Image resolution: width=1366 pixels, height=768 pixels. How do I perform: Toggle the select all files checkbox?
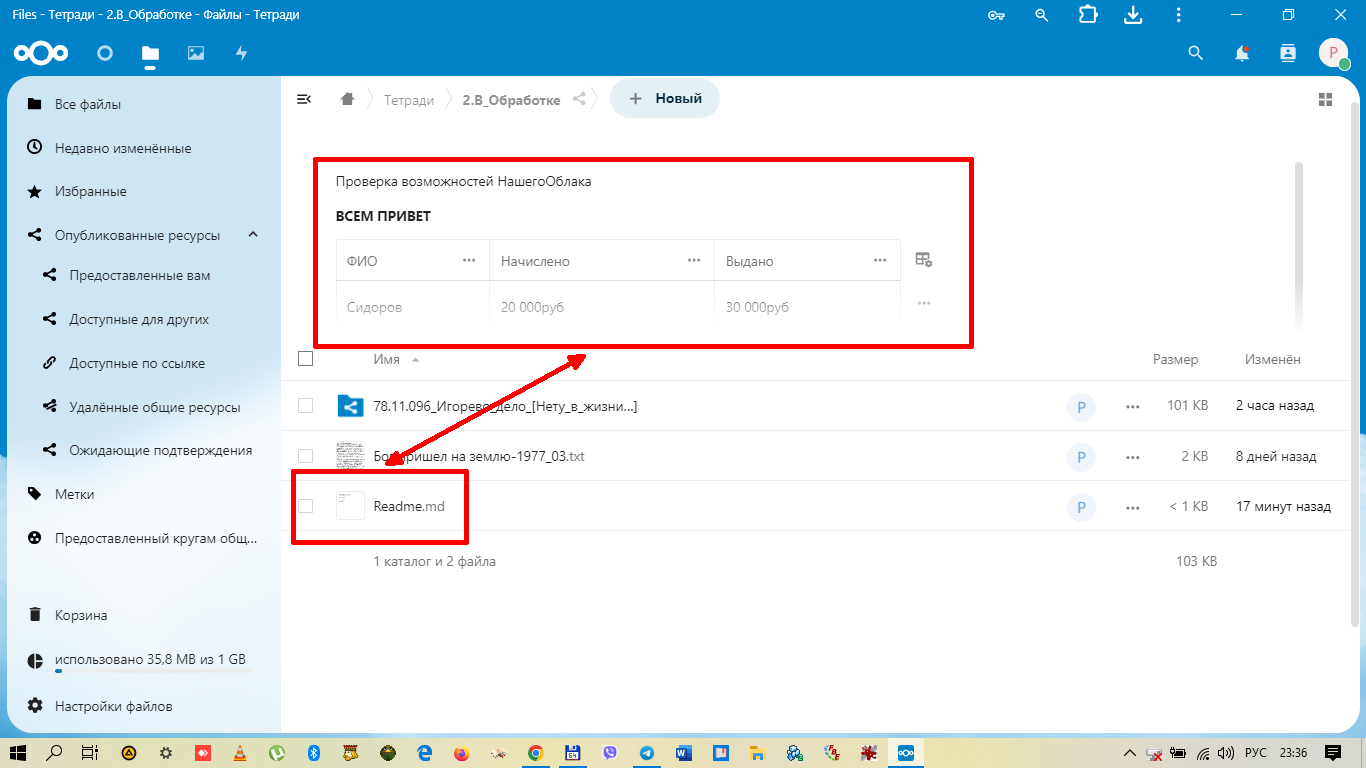[x=306, y=359]
